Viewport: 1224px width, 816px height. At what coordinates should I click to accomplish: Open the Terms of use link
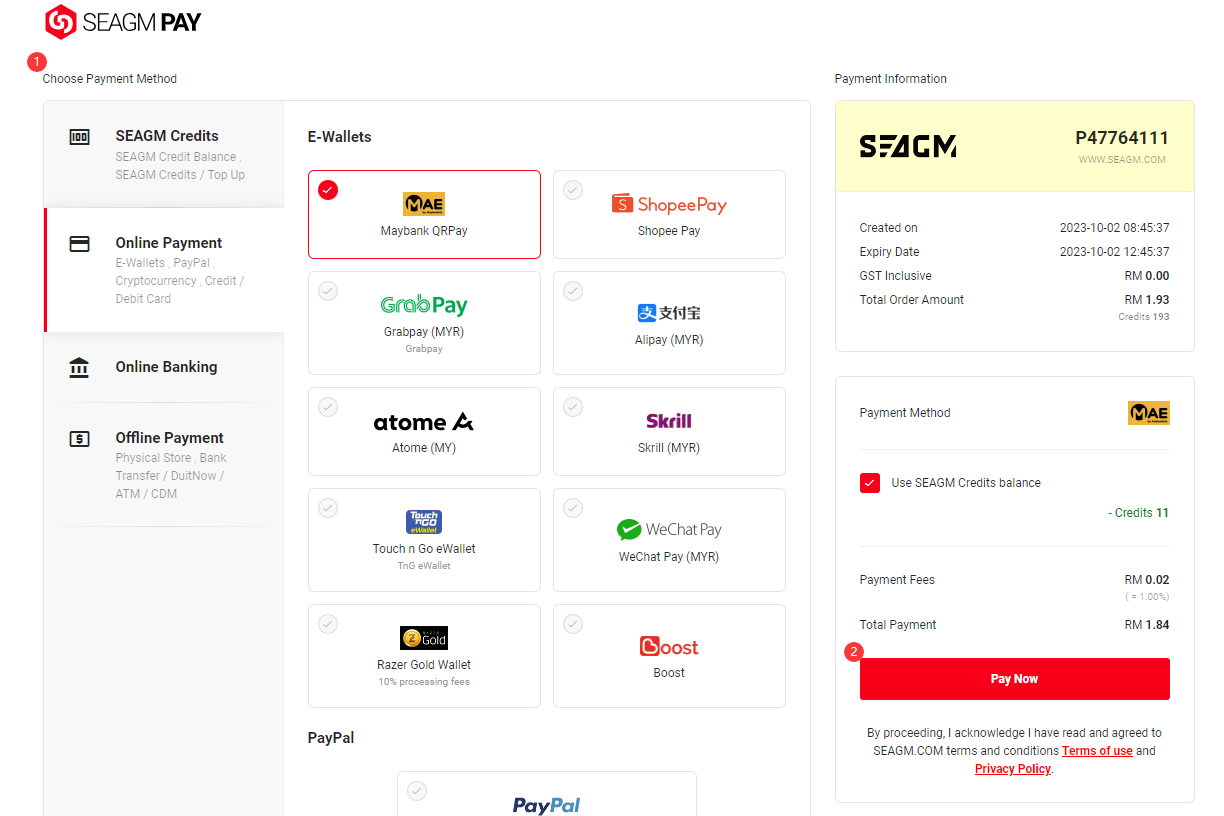pyautogui.click(x=1097, y=751)
